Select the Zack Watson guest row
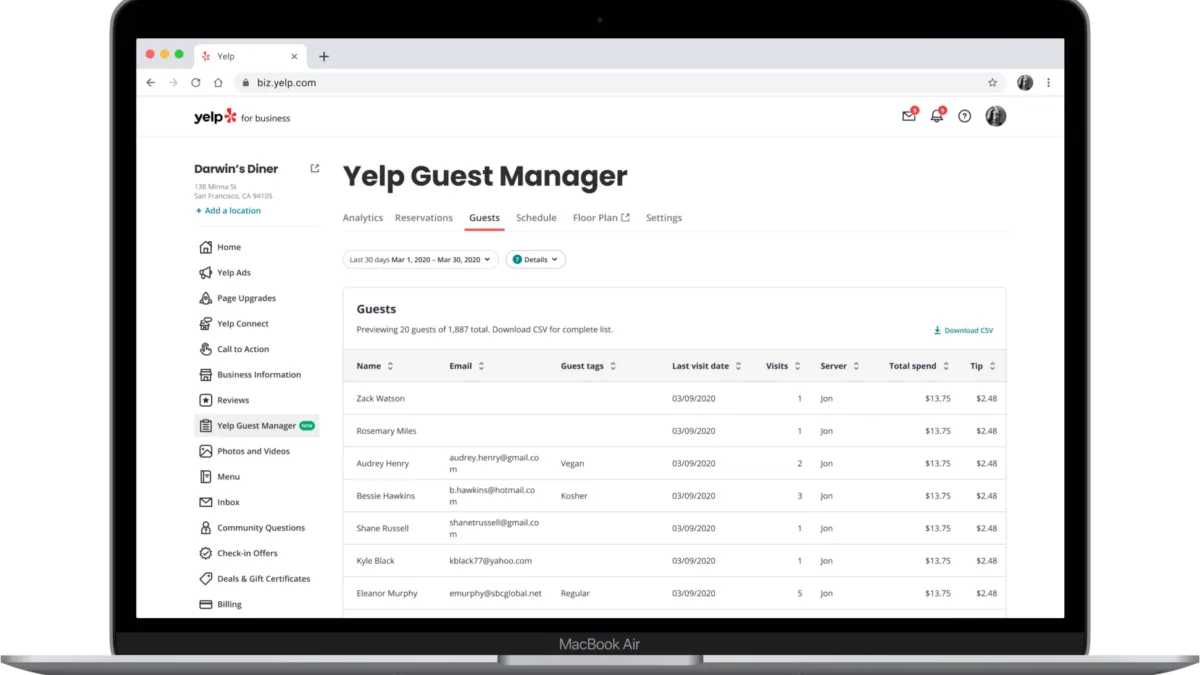The height and width of the screenshot is (675, 1200). 675,398
